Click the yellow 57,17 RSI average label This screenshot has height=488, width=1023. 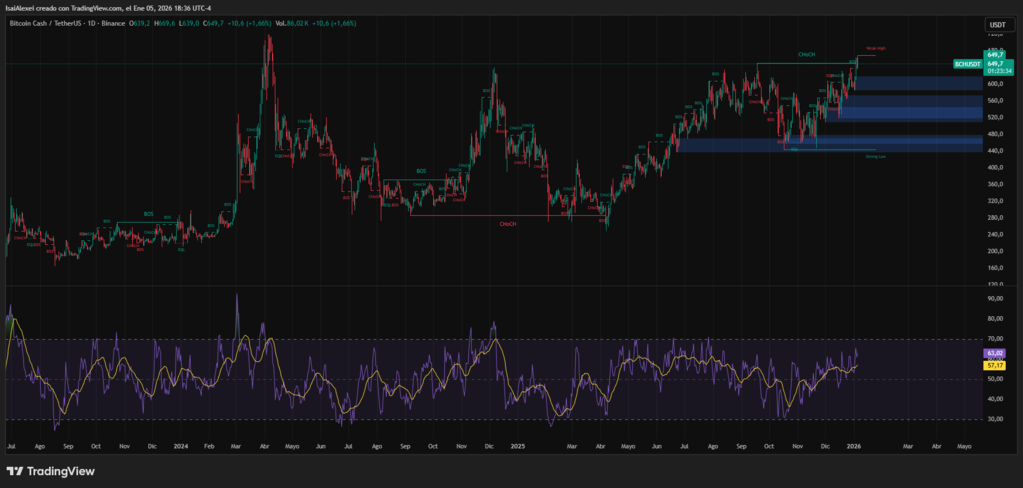click(995, 365)
